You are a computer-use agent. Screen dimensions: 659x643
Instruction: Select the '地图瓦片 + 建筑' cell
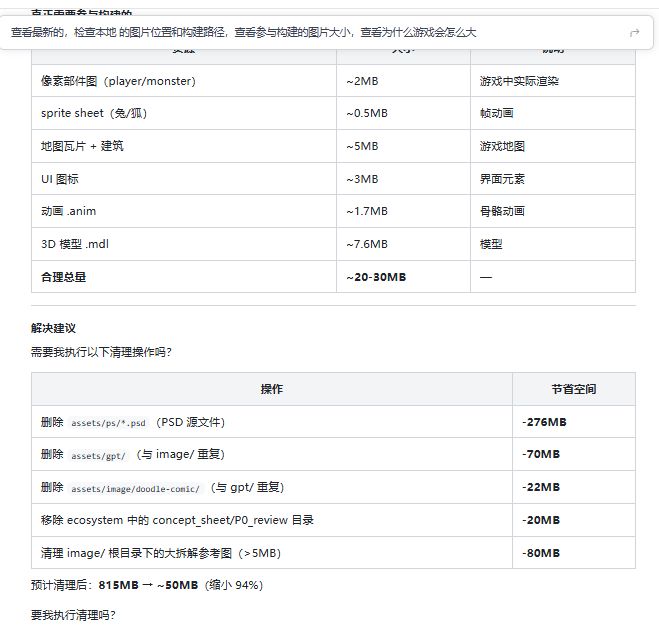click(184, 146)
